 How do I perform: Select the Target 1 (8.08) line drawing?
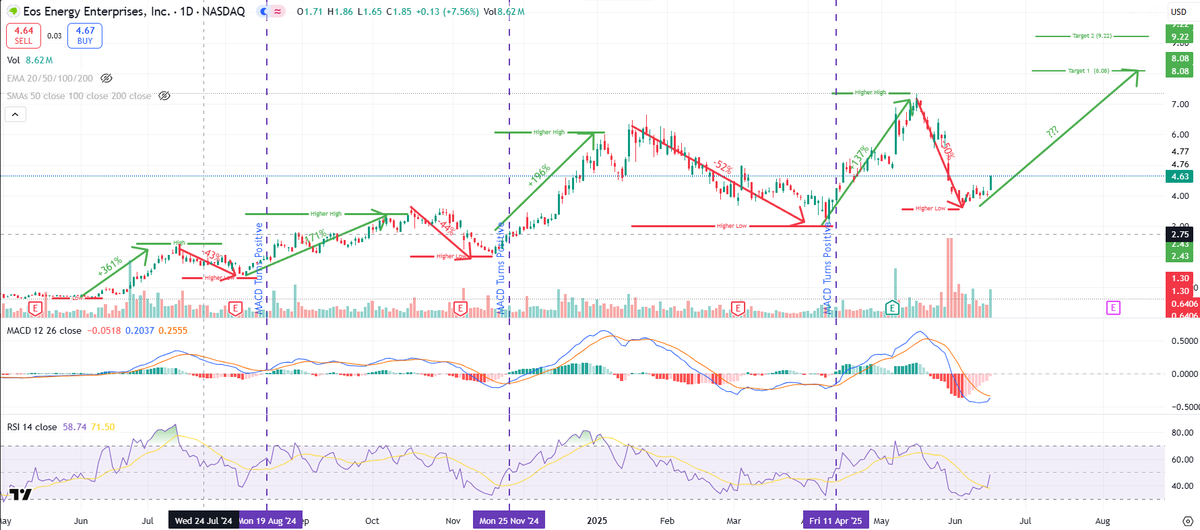(1088, 71)
